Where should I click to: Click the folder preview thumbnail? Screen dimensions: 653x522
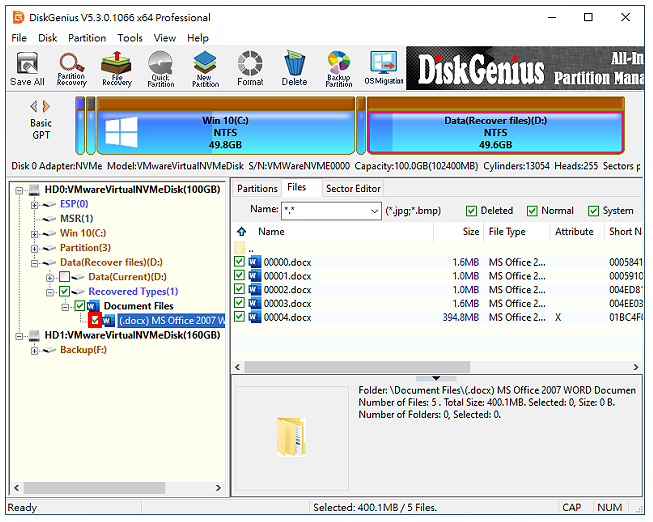tap(291, 437)
